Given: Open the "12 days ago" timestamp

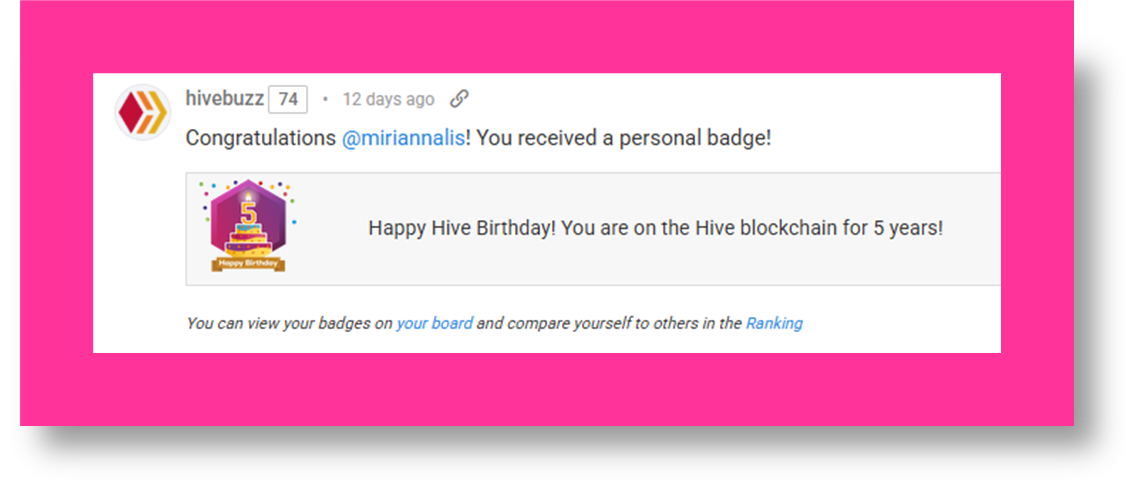Looking at the screenshot, I should click(x=388, y=99).
